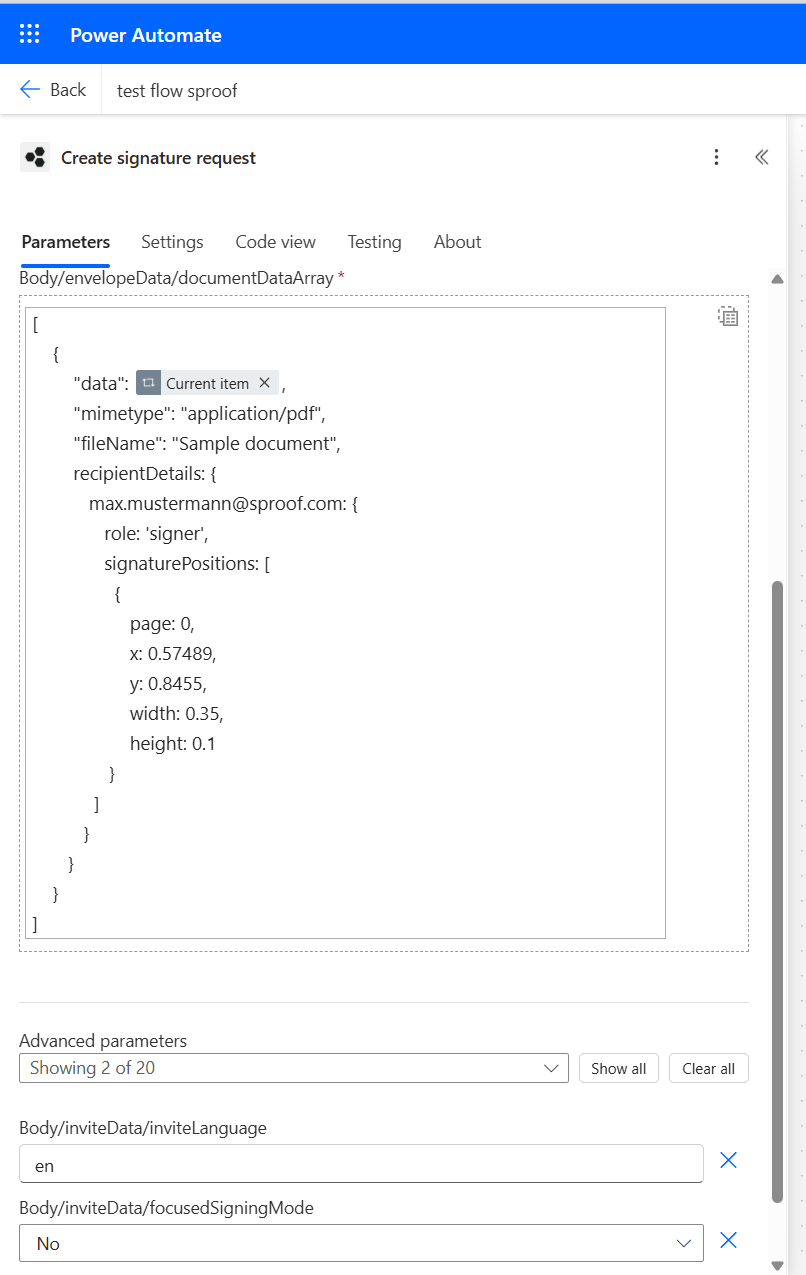Image resolution: width=806 pixels, height=1275 pixels.
Task: Click the Back link
Action: pyautogui.click(x=53, y=90)
